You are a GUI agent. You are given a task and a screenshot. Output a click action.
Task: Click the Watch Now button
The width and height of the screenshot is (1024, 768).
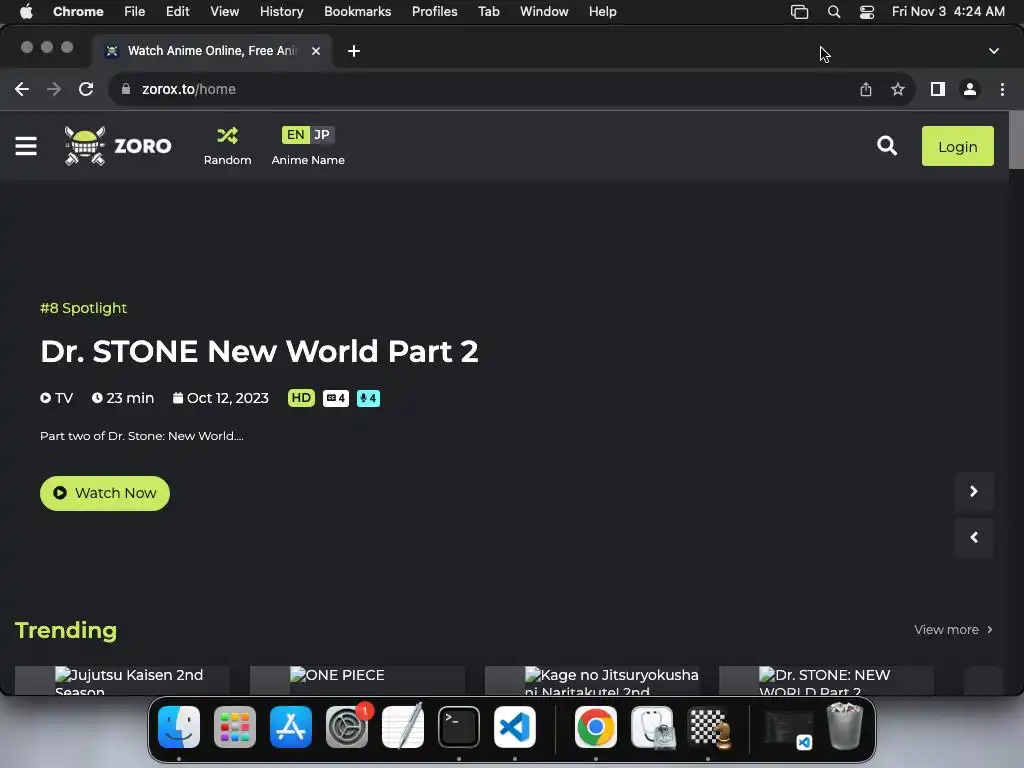pyautogui.click(x=104, y=493)
